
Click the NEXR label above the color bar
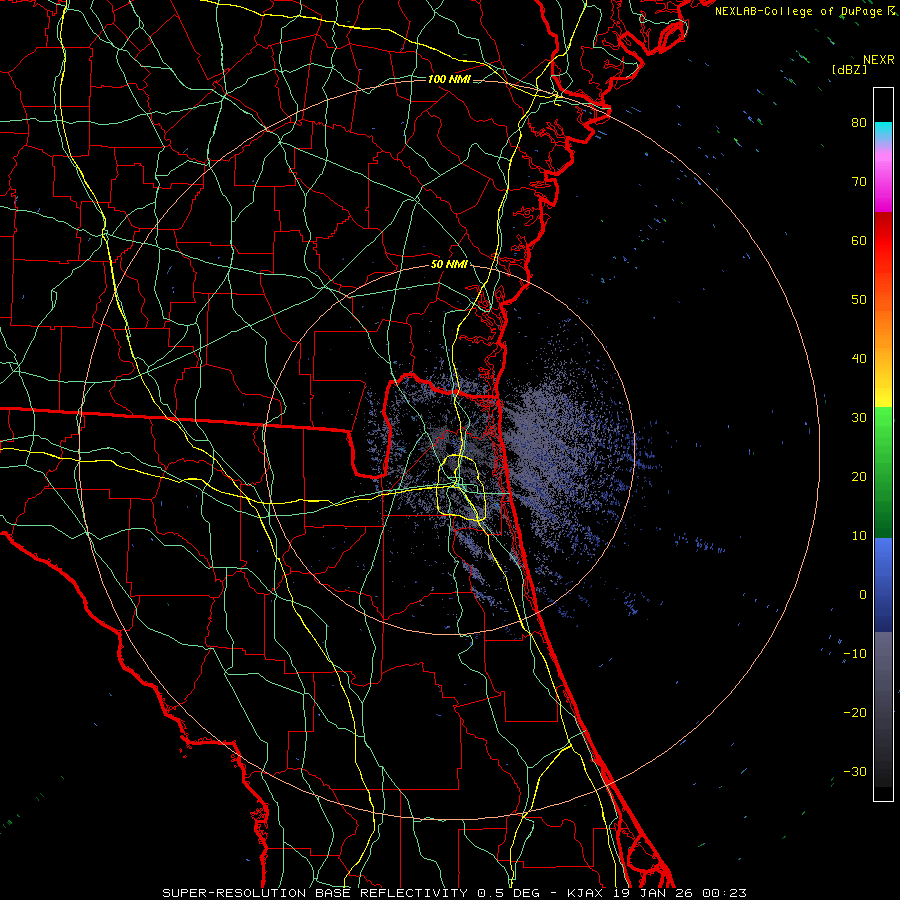pos(878,60)
